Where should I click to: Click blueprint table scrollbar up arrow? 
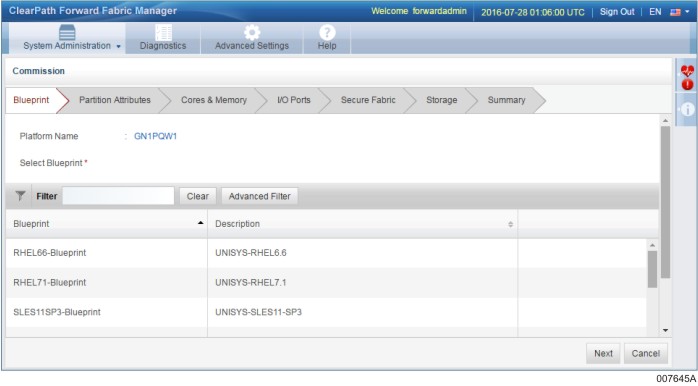[x=653, y=245]
